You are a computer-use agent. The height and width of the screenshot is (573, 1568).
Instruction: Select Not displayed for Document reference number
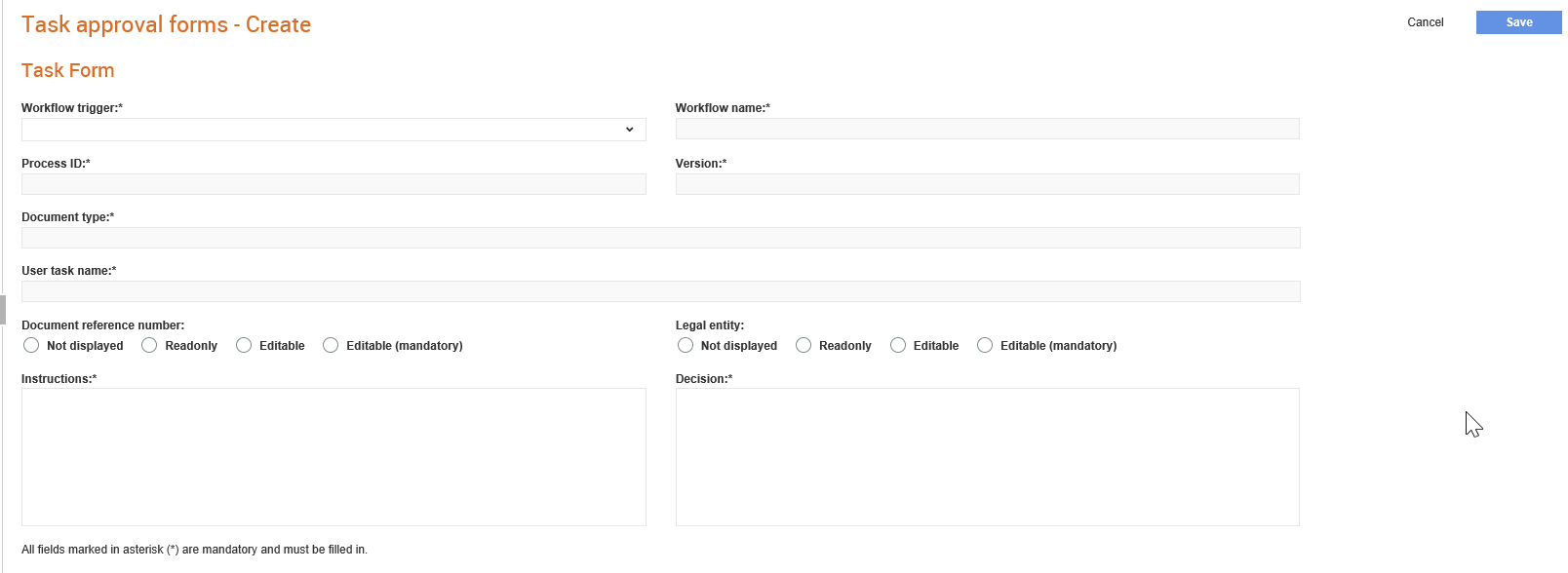pyautogui.click(x=31, y=345)
